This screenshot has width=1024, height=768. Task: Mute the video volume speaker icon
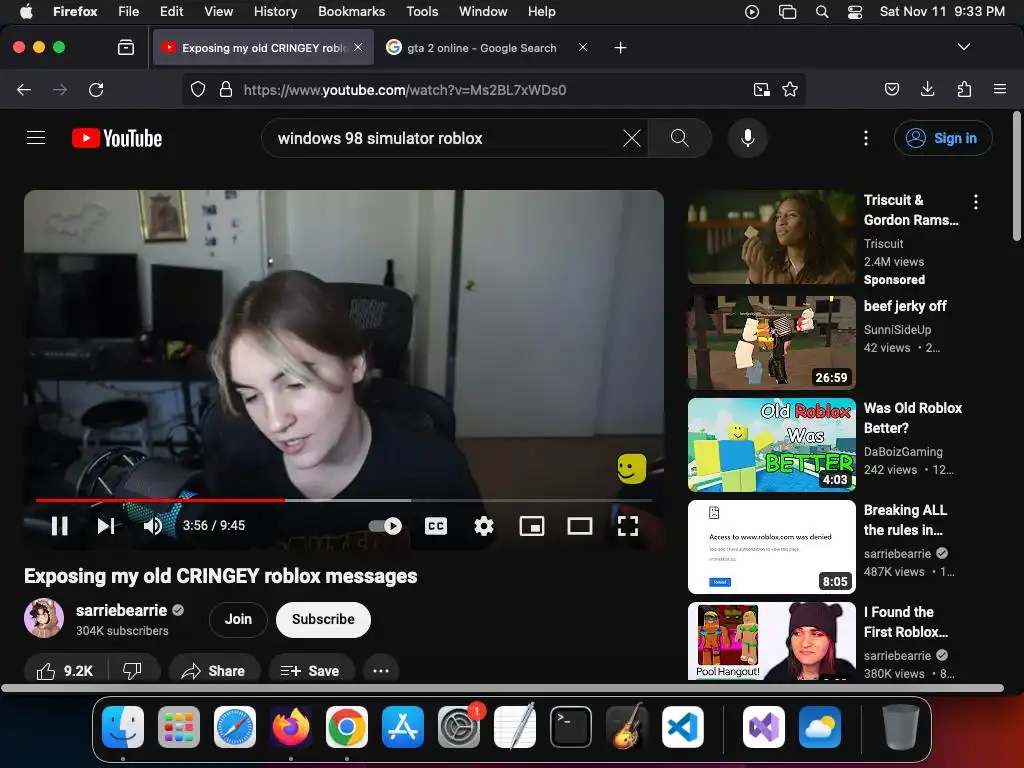[153, 526]
